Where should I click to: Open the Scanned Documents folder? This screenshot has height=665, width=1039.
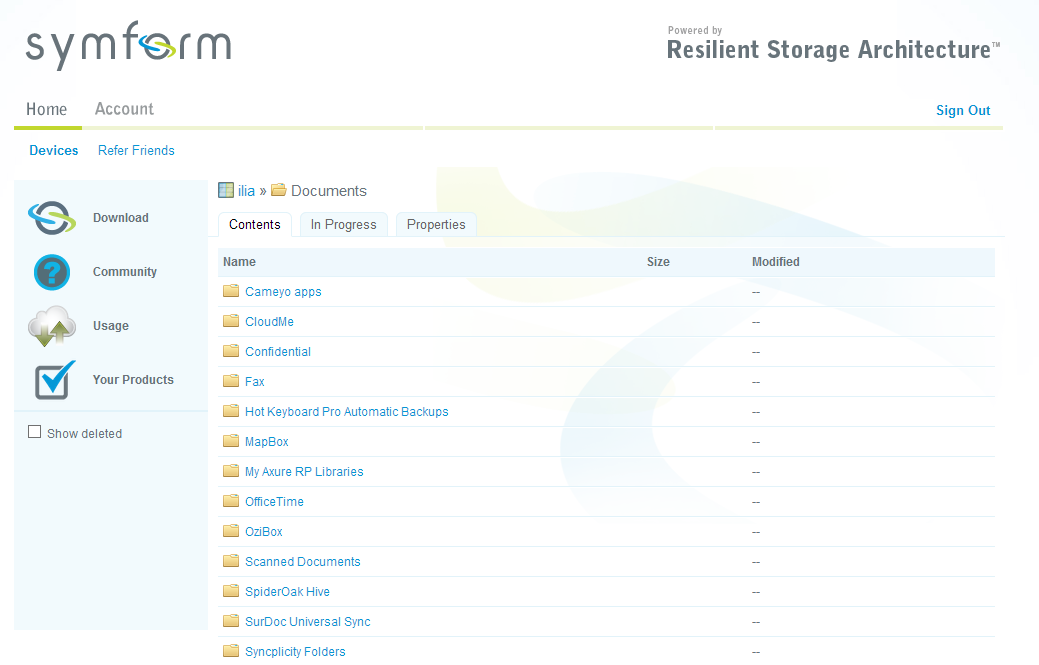click(x=303, y=562)
